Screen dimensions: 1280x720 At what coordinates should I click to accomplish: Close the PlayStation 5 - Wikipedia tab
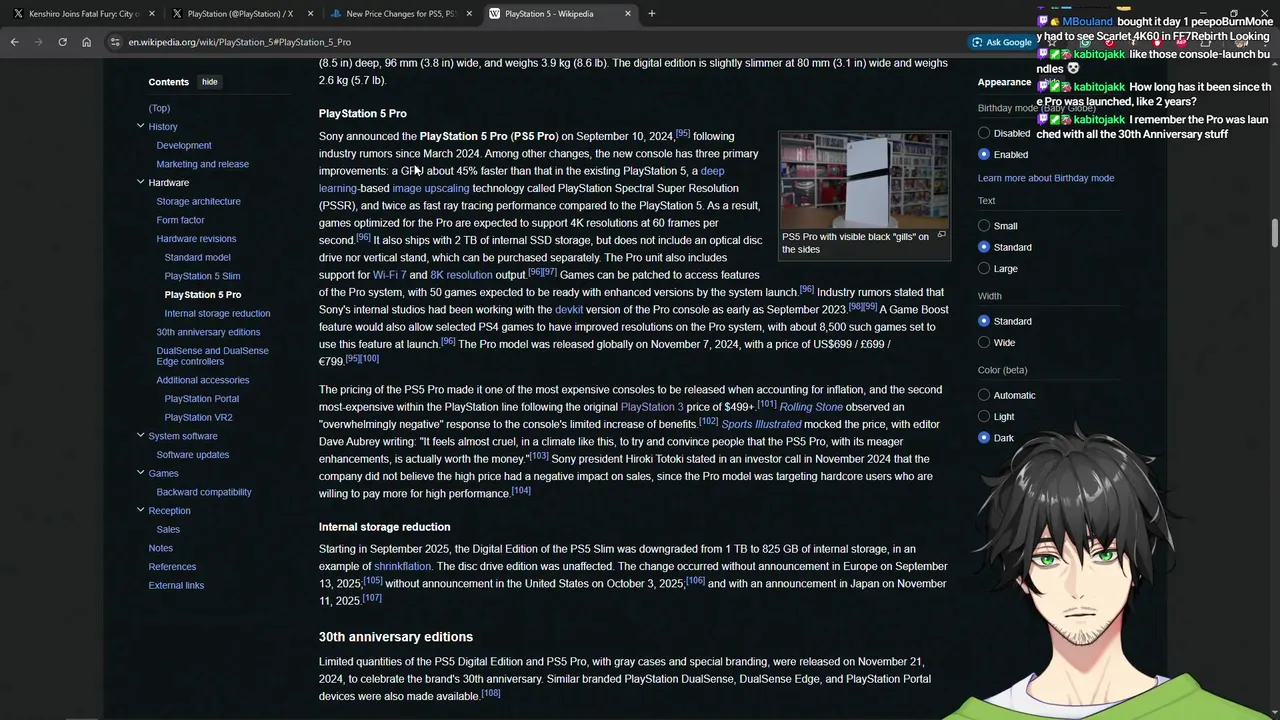628,14
